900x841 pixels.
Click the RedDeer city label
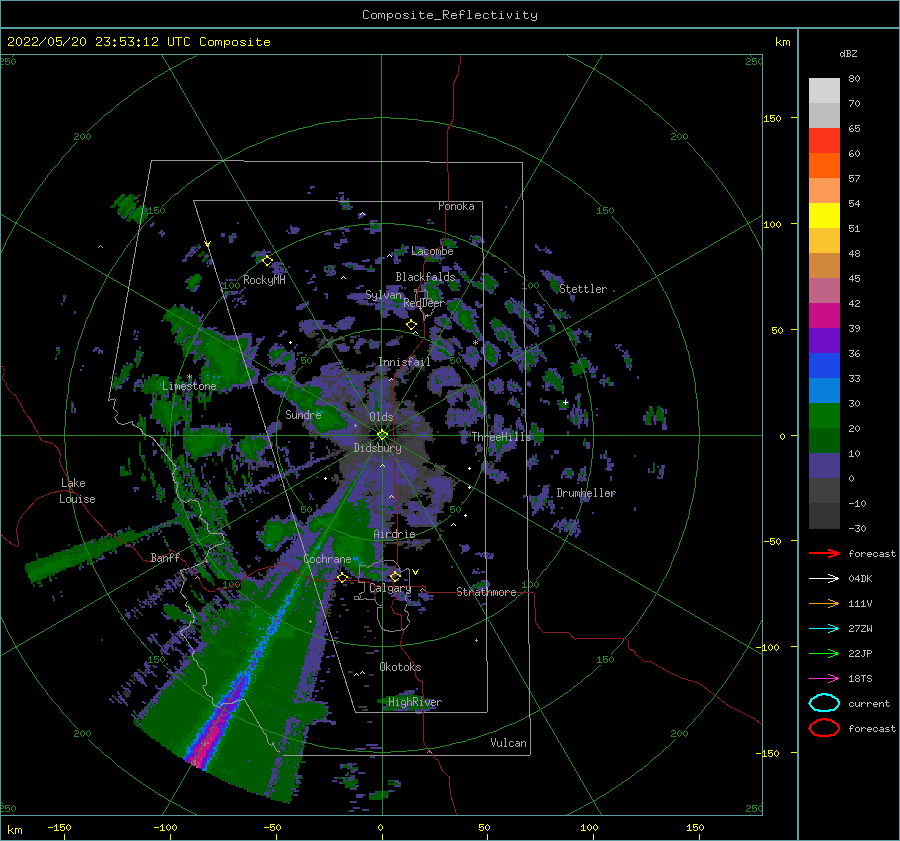[x=424, y=303]
